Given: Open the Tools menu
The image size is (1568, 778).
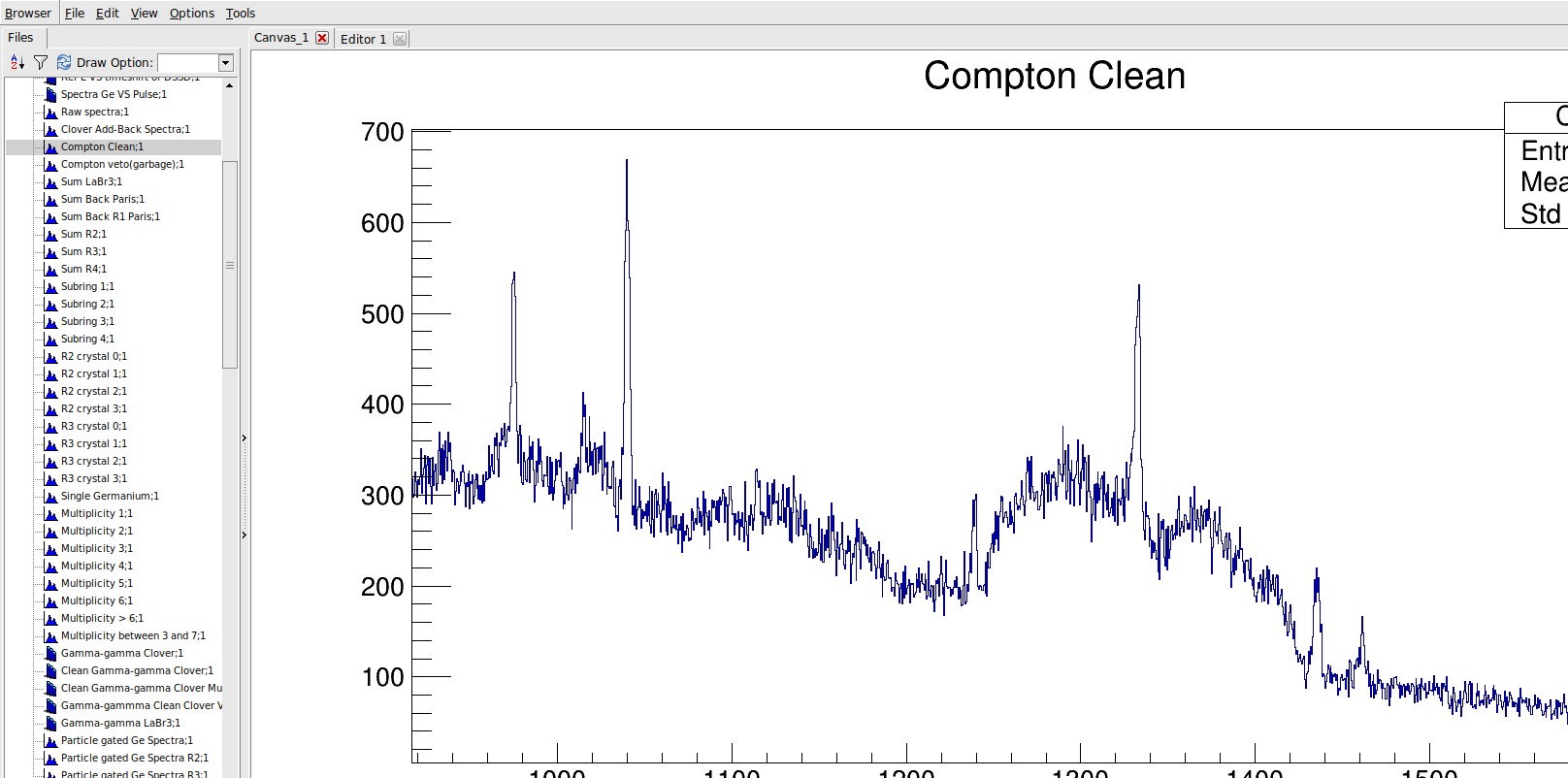Looking at the screenshot, I should click(x=240, y=13).
